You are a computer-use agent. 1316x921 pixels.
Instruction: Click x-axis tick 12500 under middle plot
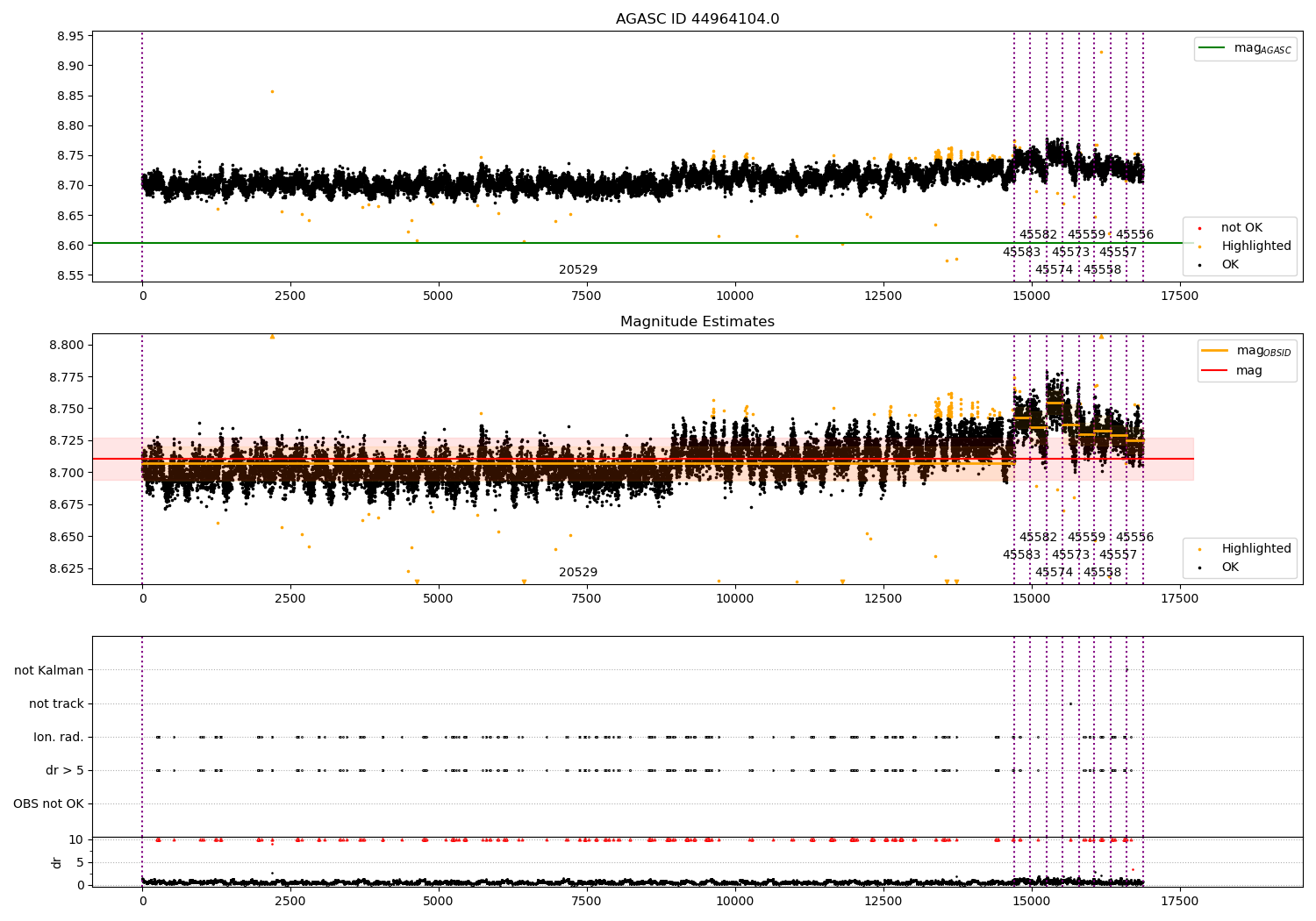pos(883,599)
